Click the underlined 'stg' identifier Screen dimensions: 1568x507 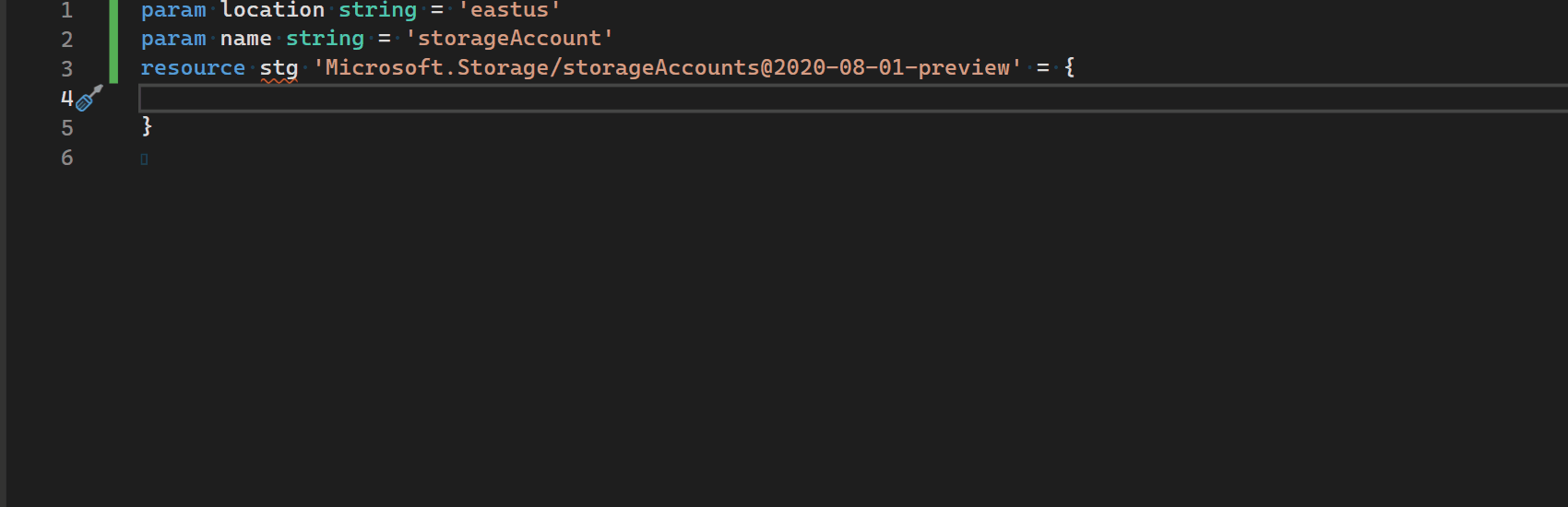pyautogui.click(x=279, y=68)
